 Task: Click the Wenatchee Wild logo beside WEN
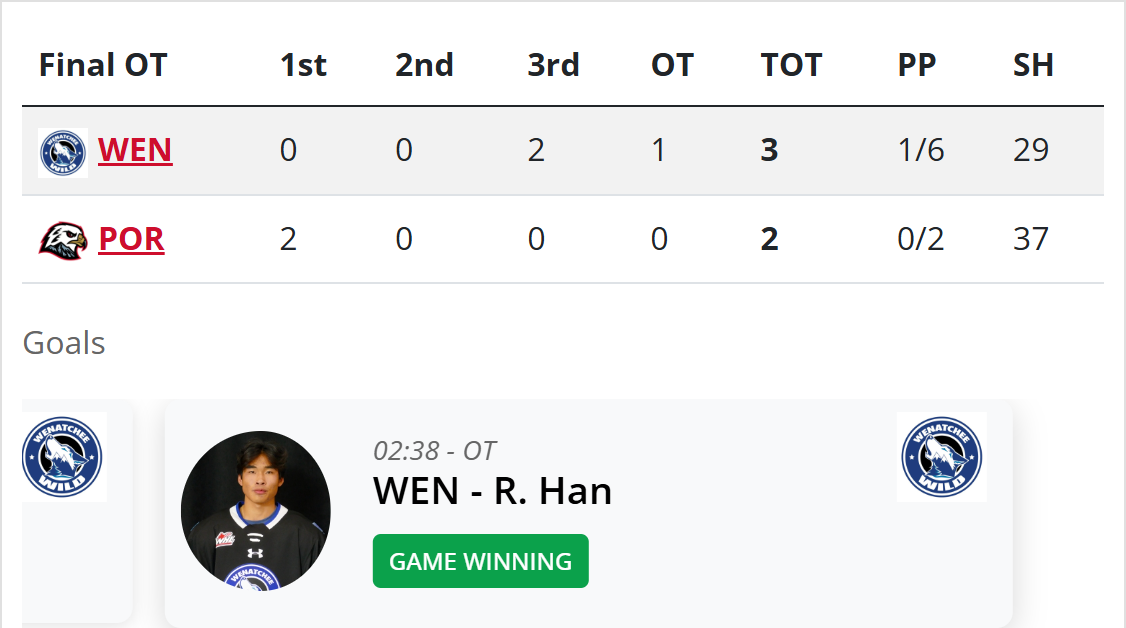point(63,152)
